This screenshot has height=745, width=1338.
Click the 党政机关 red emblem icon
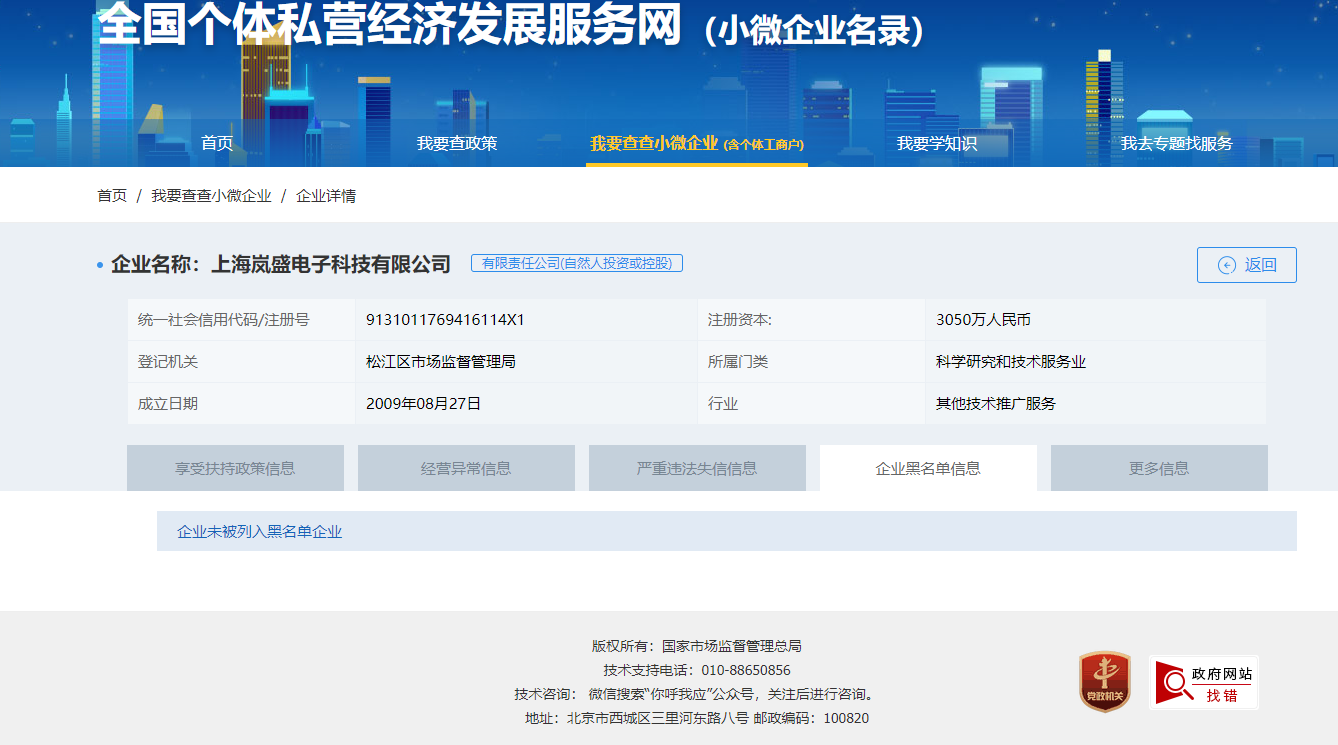1104,682
